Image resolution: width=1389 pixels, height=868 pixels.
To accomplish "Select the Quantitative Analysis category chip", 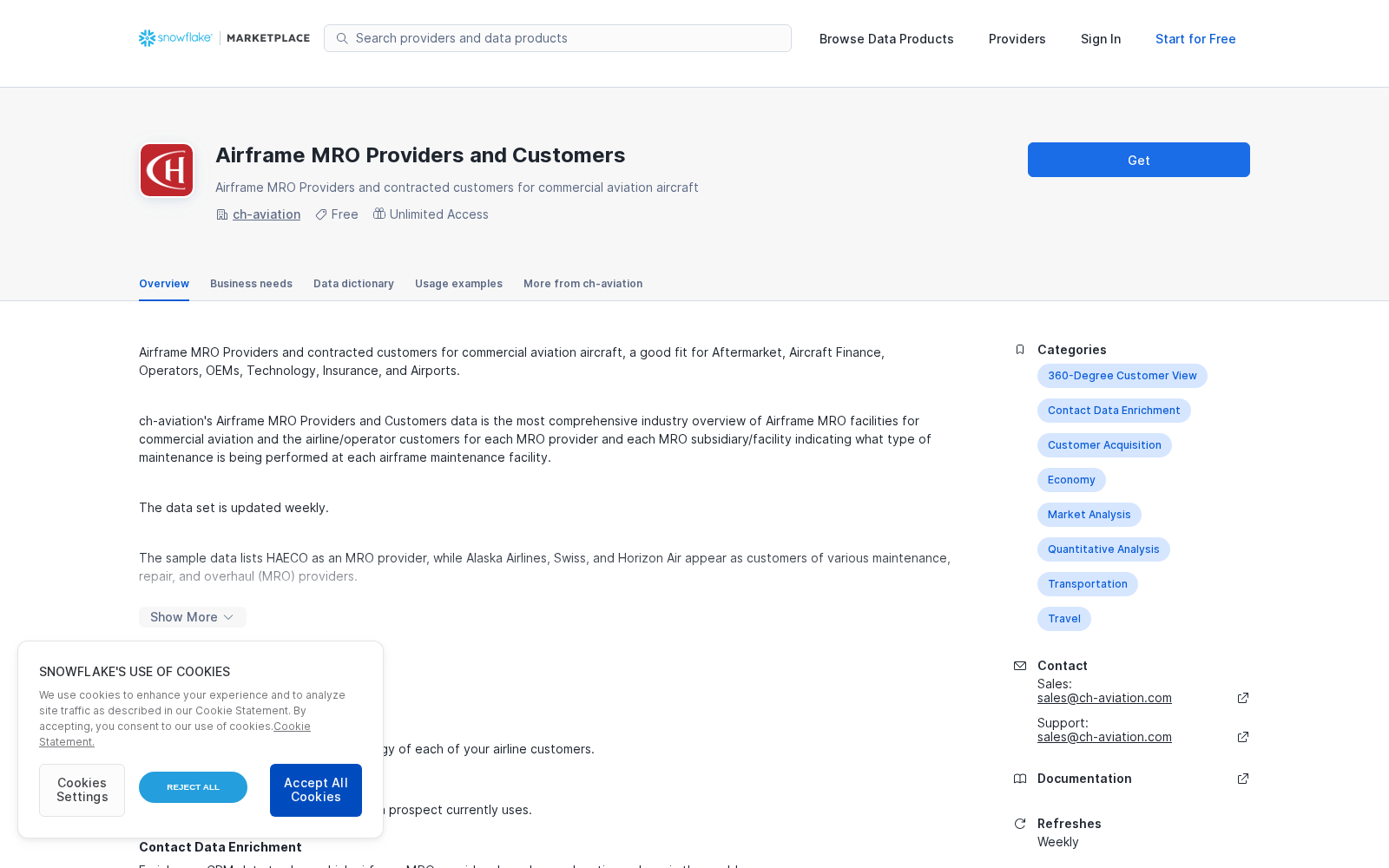I will [1103, 549].
